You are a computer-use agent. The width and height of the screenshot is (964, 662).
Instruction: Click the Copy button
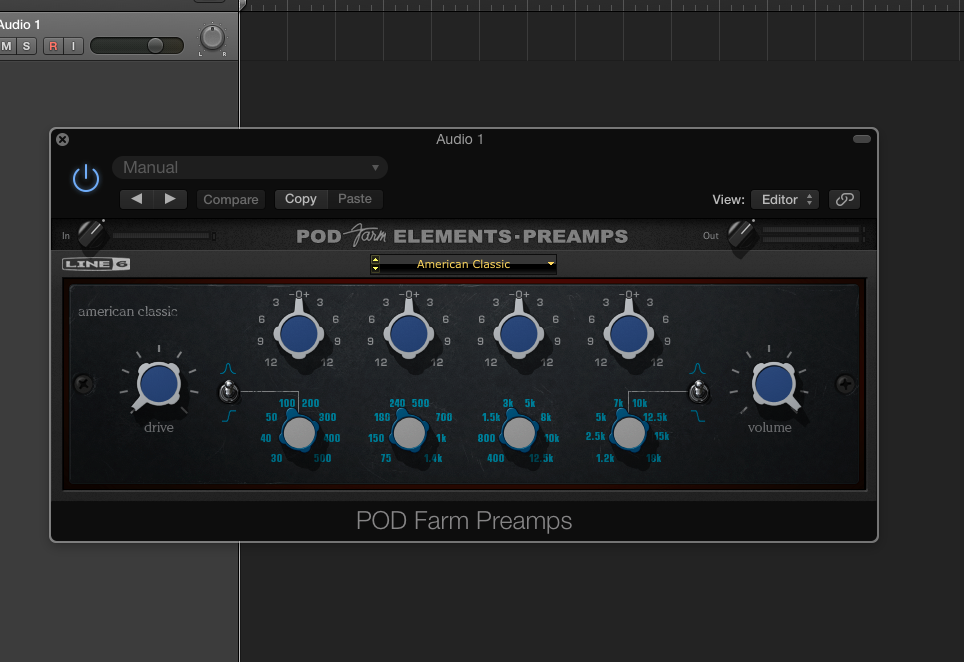(301, 199)
